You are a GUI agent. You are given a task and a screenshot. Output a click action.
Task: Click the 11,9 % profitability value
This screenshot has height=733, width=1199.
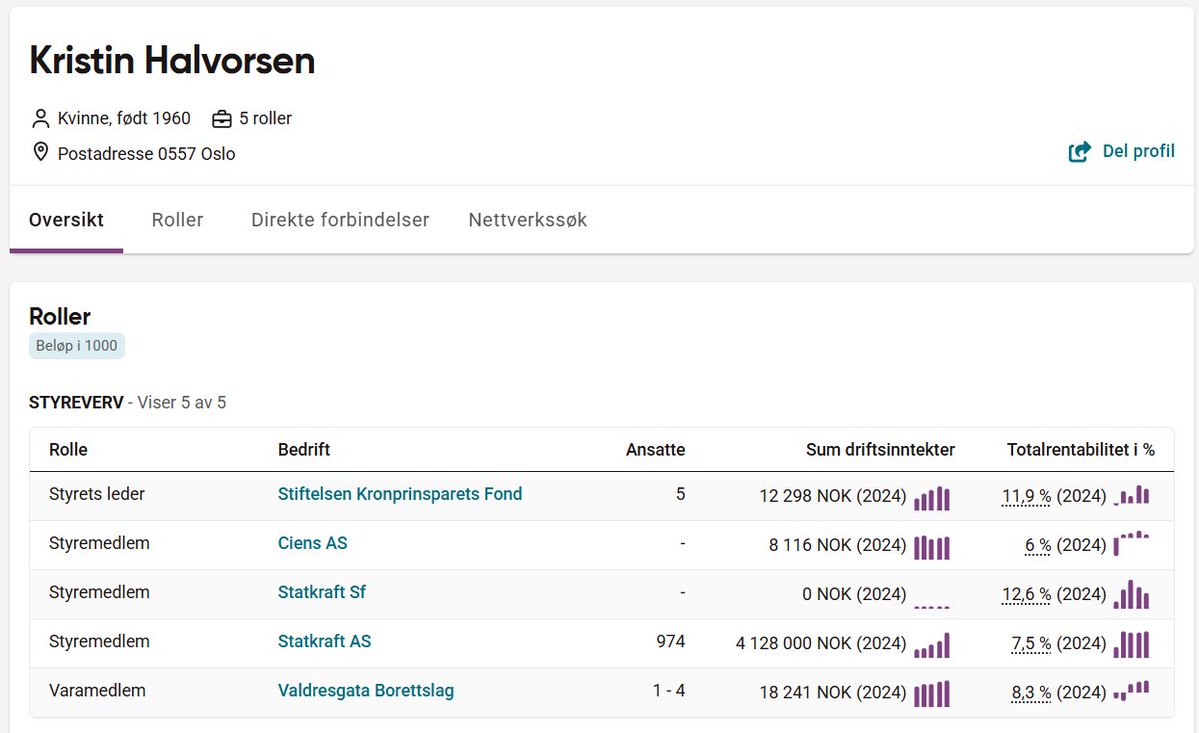pos(1026,496)
